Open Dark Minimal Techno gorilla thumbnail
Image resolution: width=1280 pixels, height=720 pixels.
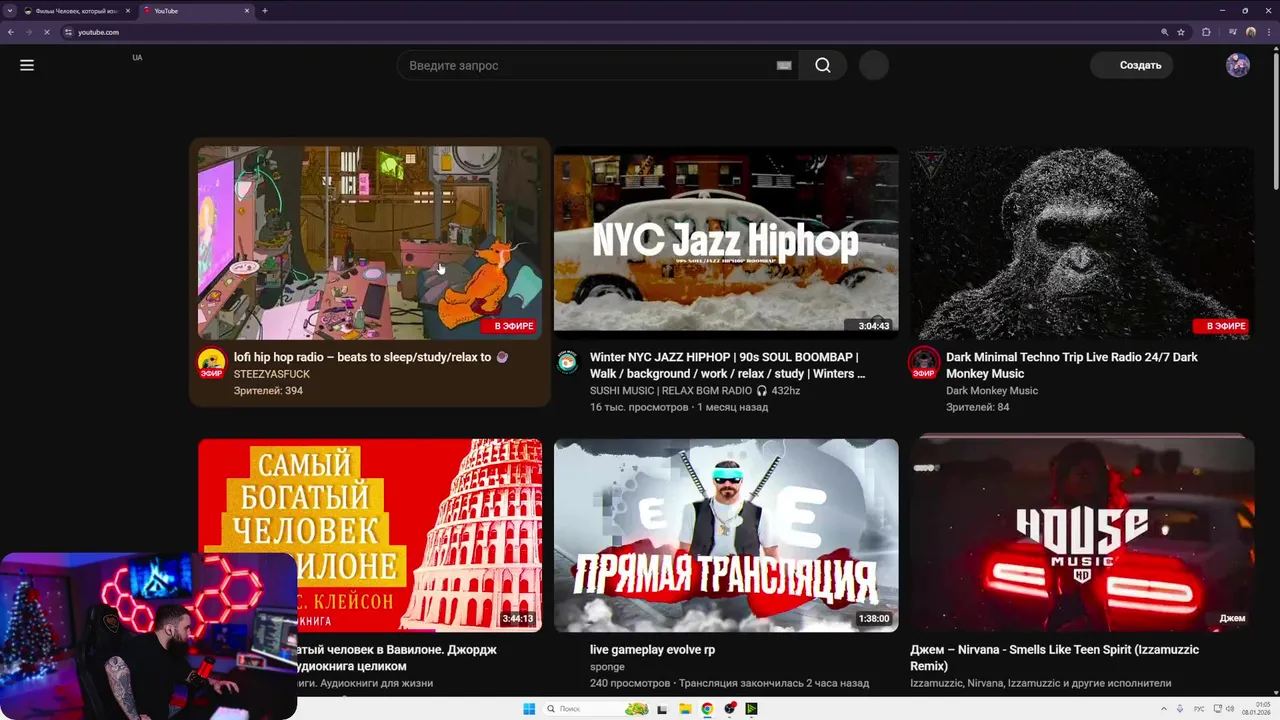tap(1082, 243)
